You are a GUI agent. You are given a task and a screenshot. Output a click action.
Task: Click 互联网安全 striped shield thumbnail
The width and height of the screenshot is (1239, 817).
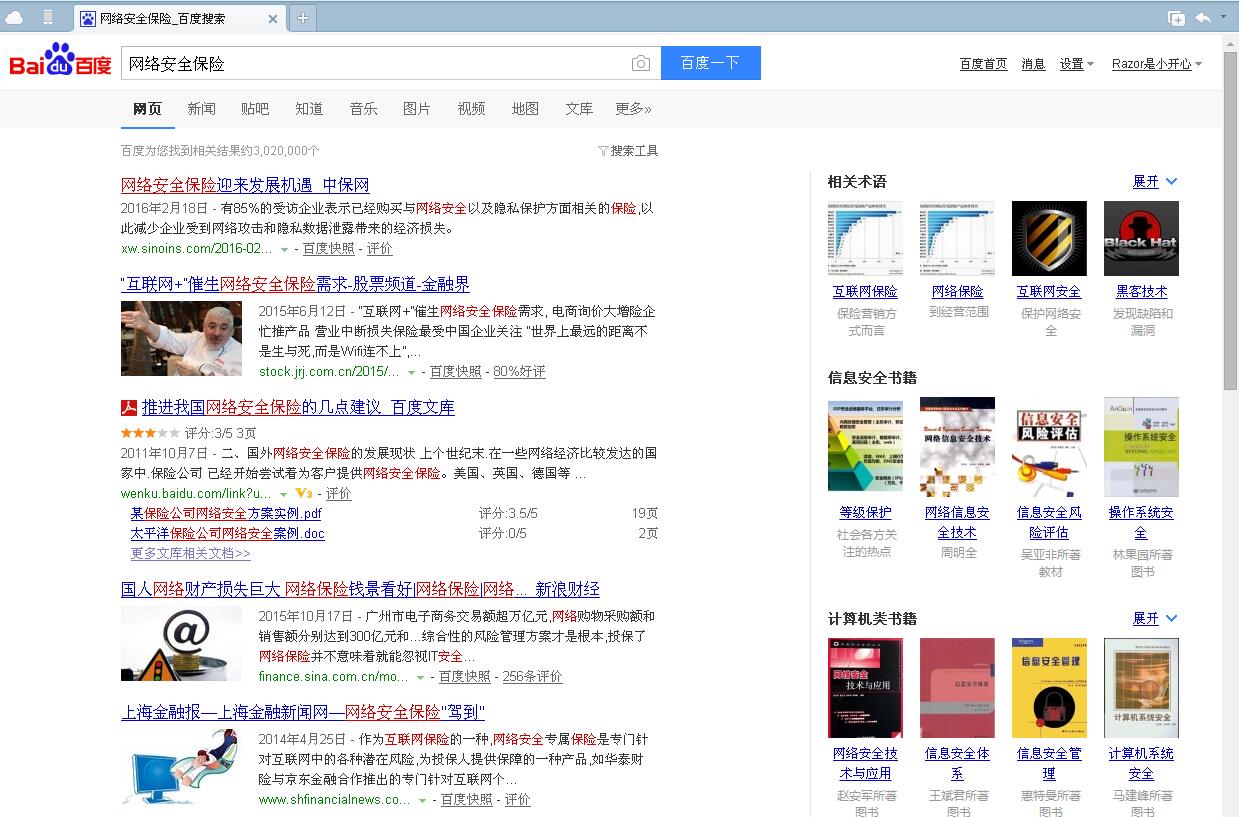(x=1049, y=238)
